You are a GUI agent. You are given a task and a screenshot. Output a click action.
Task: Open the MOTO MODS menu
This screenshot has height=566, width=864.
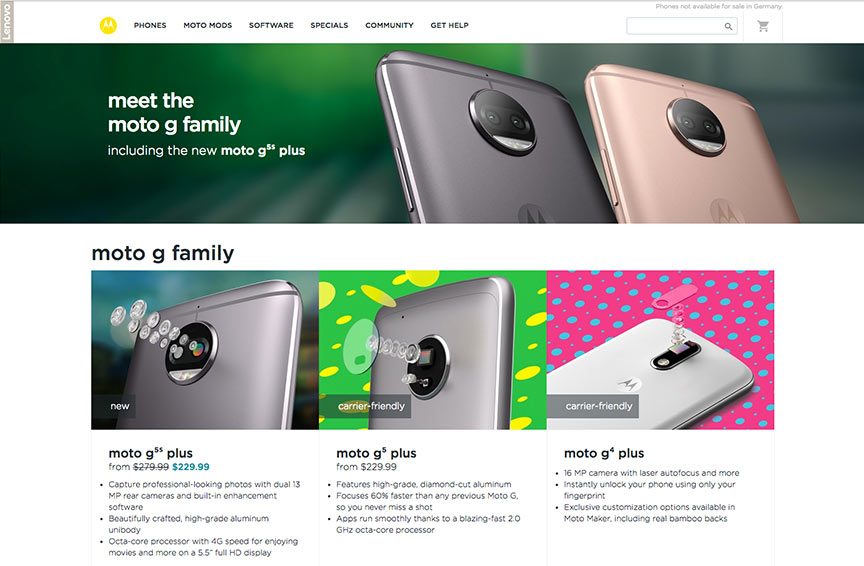coord(208,25)
